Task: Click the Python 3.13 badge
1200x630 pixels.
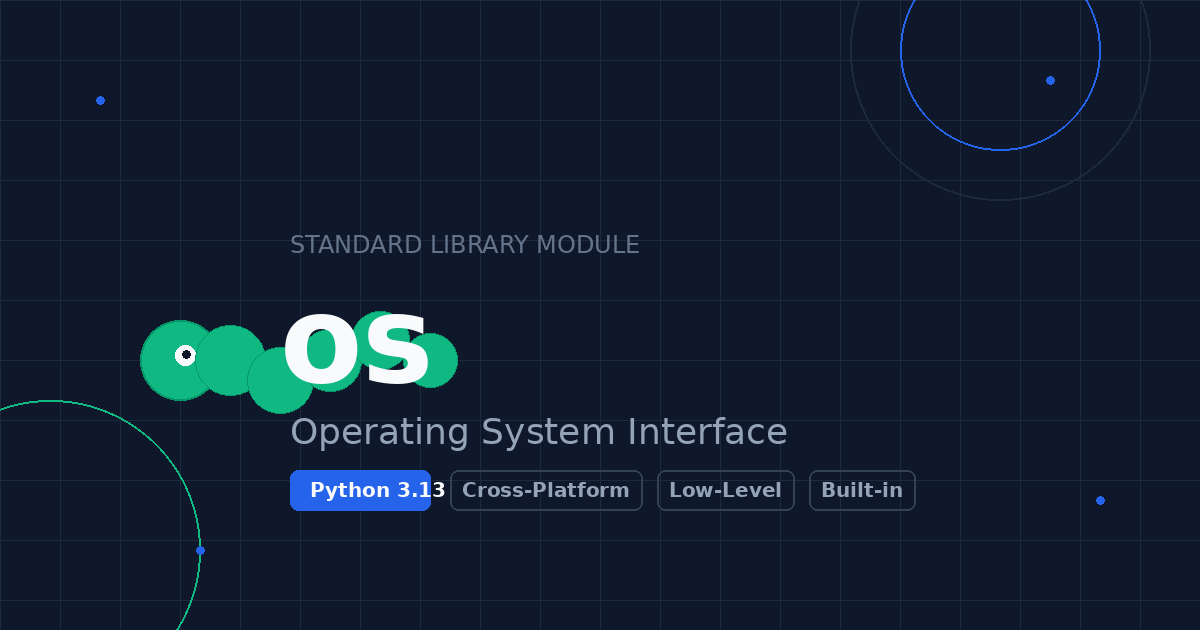Action: 360,490
